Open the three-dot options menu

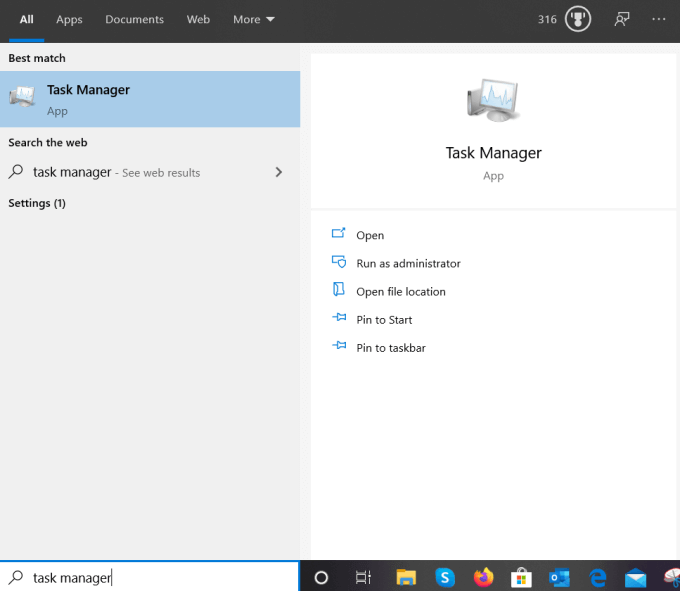coord(658,19)
